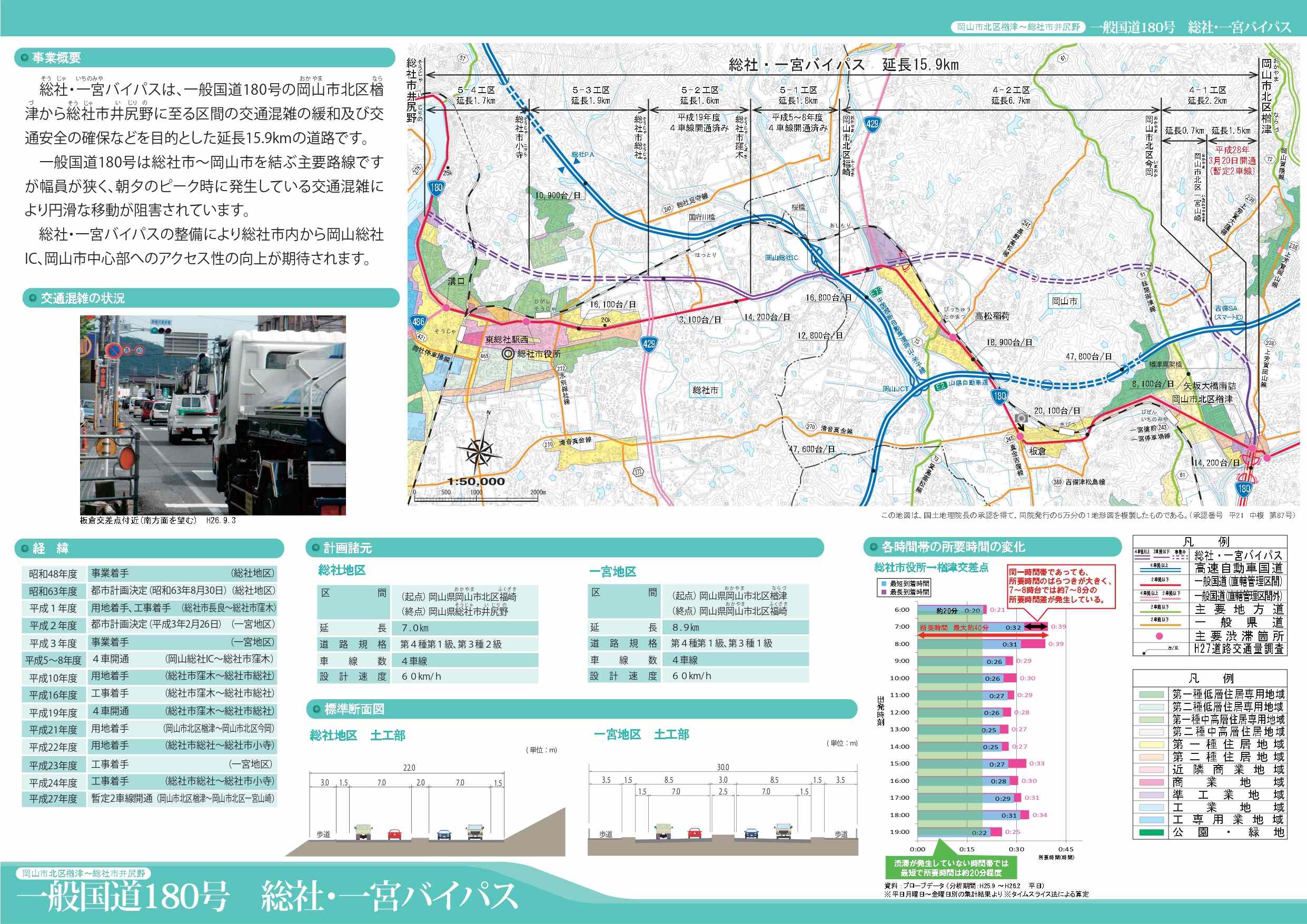Click the 第一種低層住居専用地域 legend color swatch
Screen dimensions: 1307x924
pyautogui.click(x=1152, y=694)
